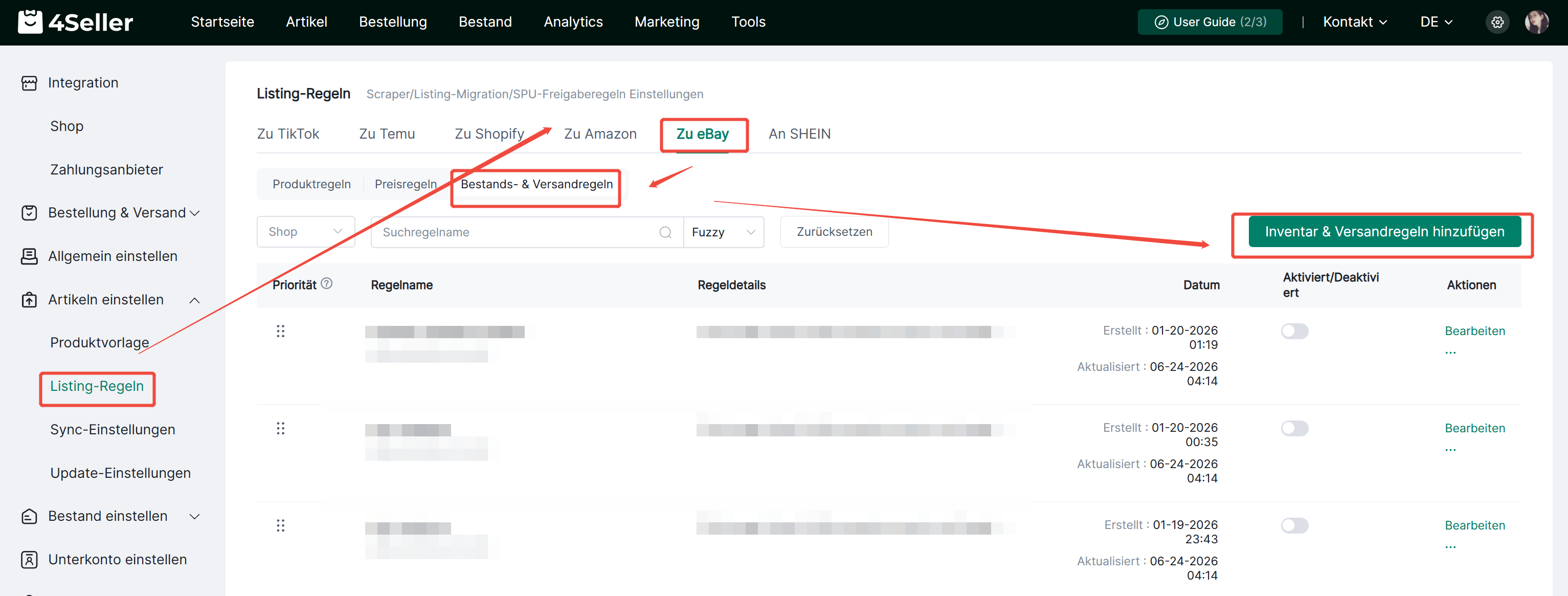The image size is (1568, 596).
Task: Click the Regelname column header
Action: pos(402,285)
